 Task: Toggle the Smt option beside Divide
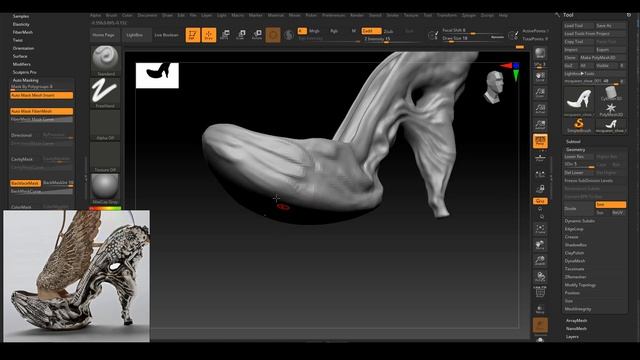[x=611, y=204]
